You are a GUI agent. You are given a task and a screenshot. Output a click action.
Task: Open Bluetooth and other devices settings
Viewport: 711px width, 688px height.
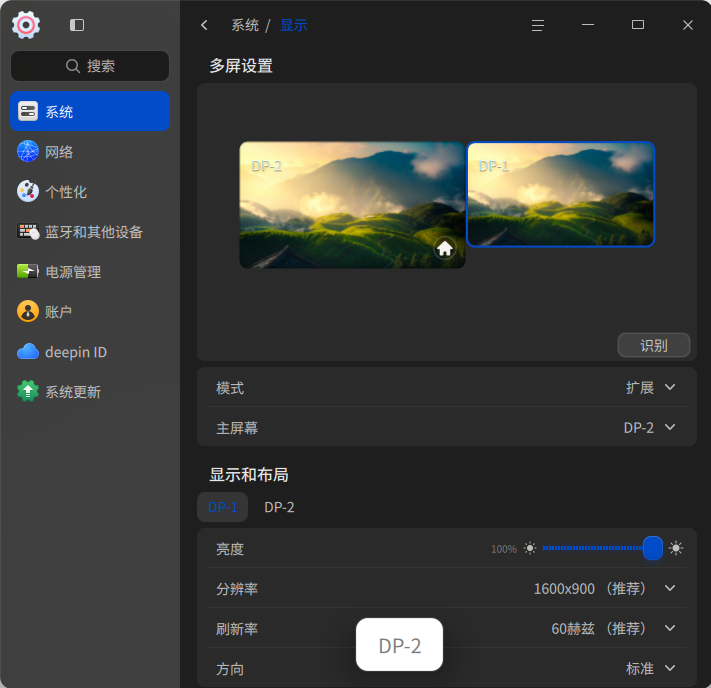pyautogui.click(x=89, y=232)
